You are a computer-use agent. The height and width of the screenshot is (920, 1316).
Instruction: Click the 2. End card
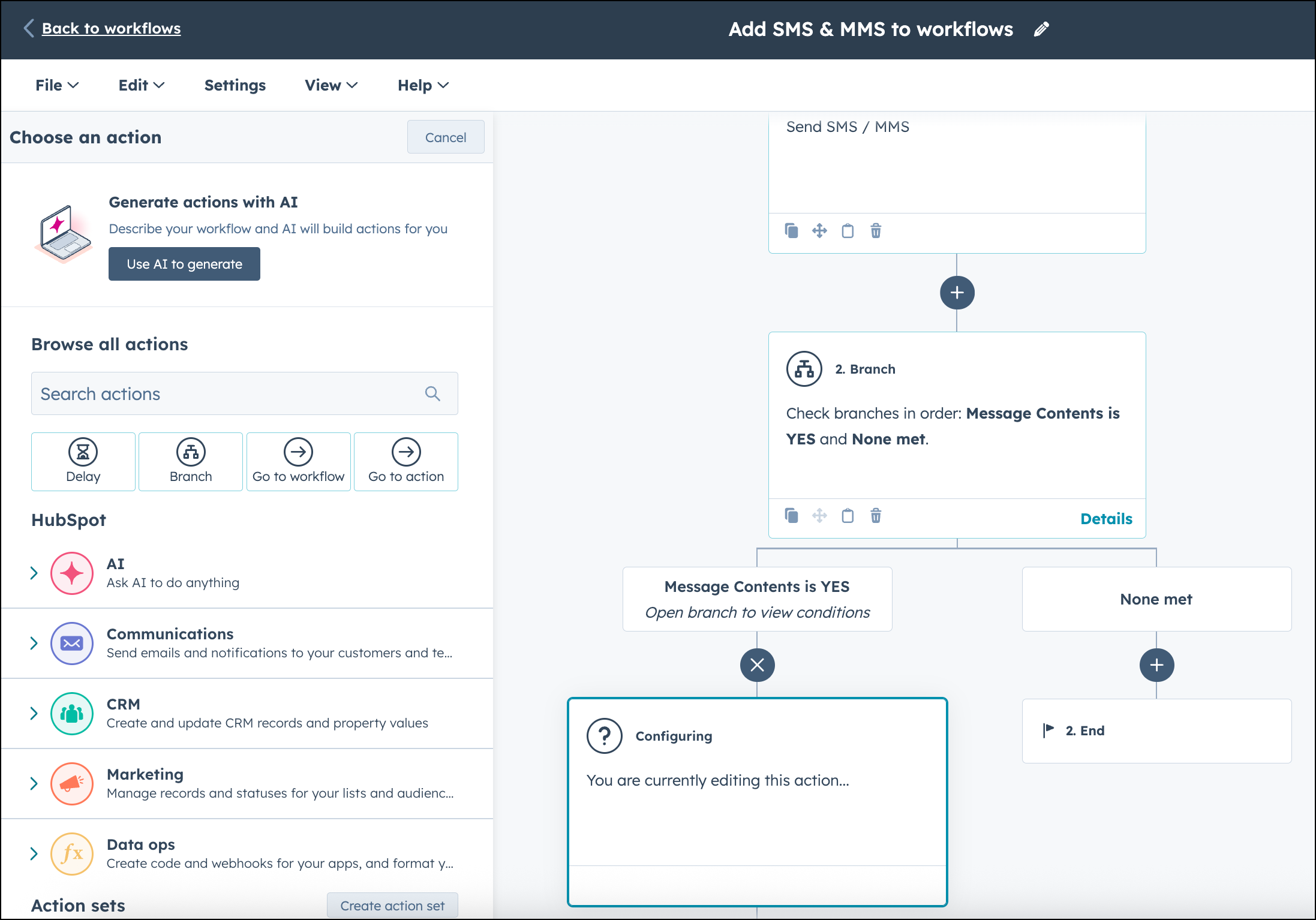tap(1157, 730)
